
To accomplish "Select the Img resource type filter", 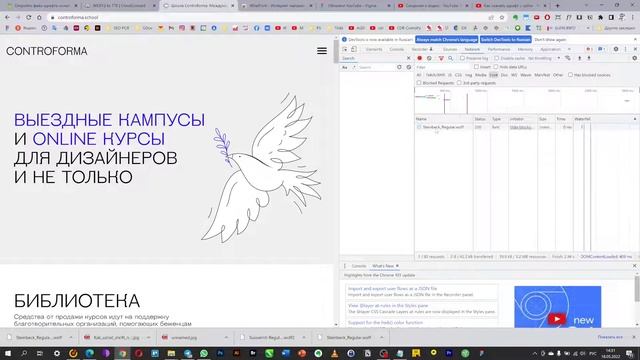I will (468, 75).
